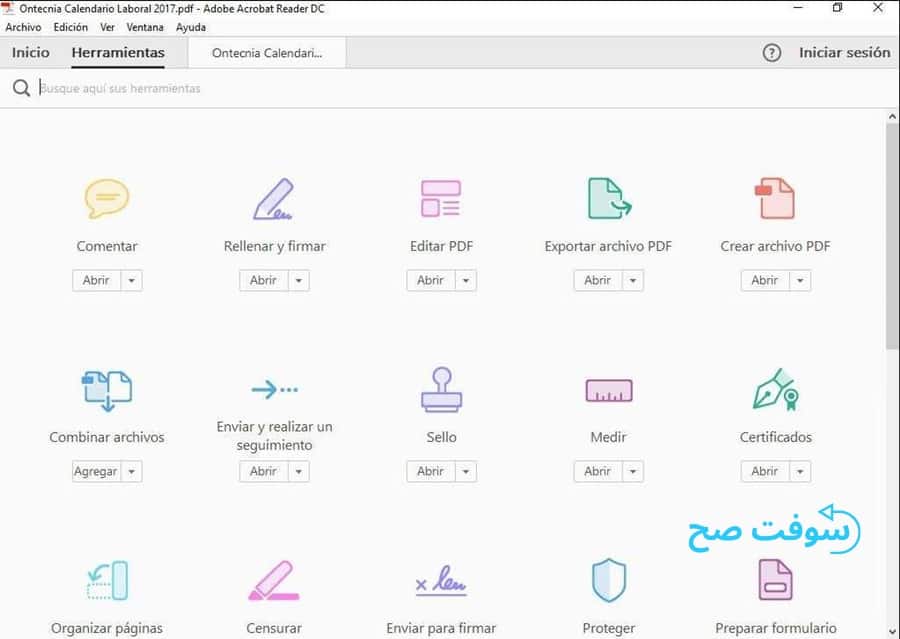This screenshot has height=639, width=900.
Task: Click the search magnifier icon
Action: (x=21, y=88)
